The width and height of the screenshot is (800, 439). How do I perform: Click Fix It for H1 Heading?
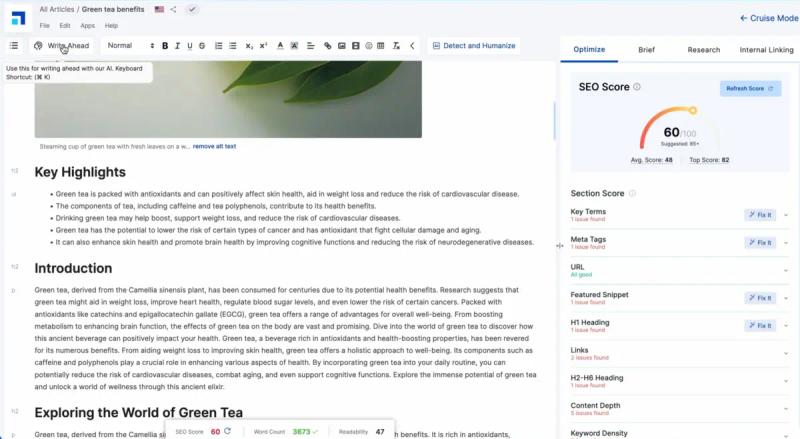(x=760, y=325)
